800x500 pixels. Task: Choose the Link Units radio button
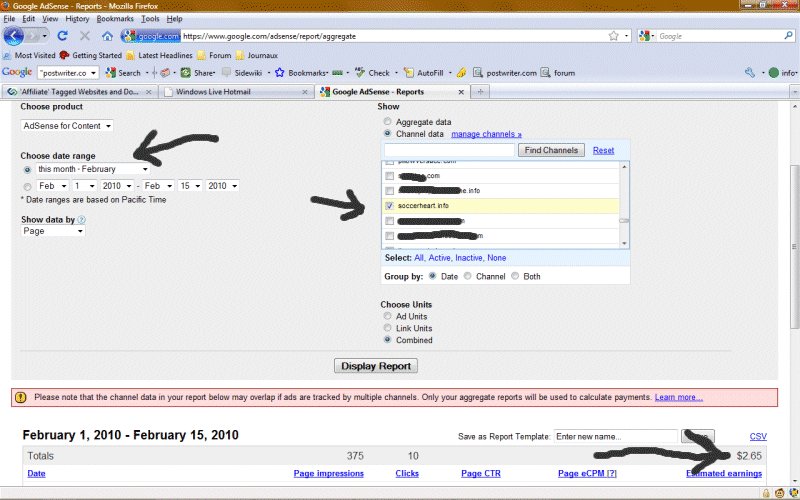[x=387, y=328]
